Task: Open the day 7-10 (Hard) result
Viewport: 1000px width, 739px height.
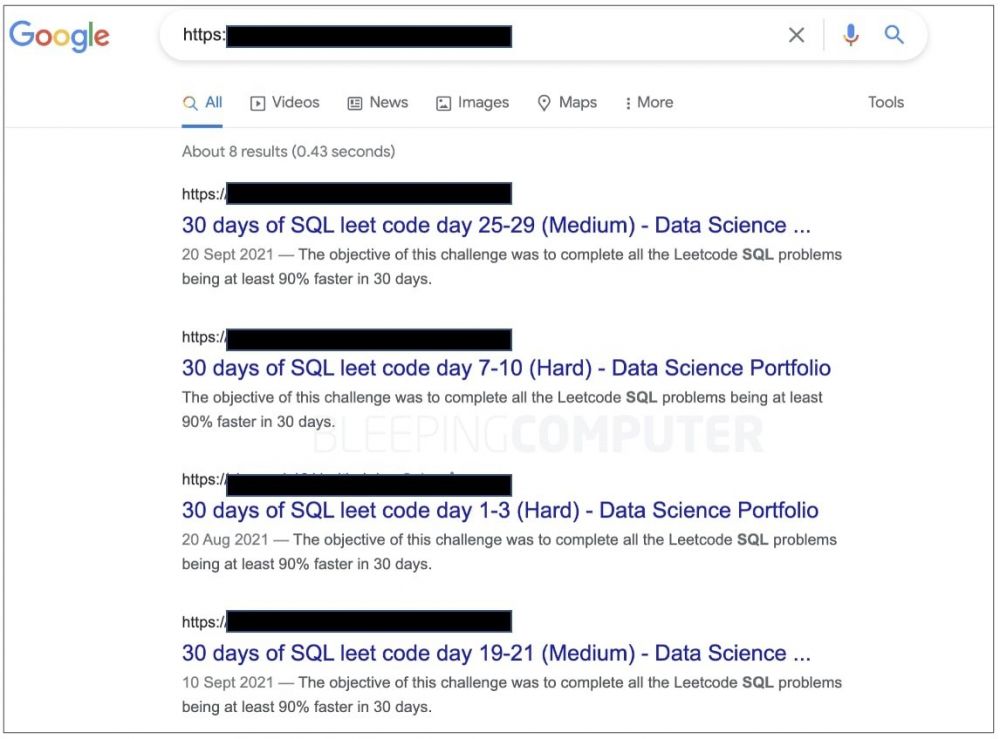Action: (x=506, y=368)
